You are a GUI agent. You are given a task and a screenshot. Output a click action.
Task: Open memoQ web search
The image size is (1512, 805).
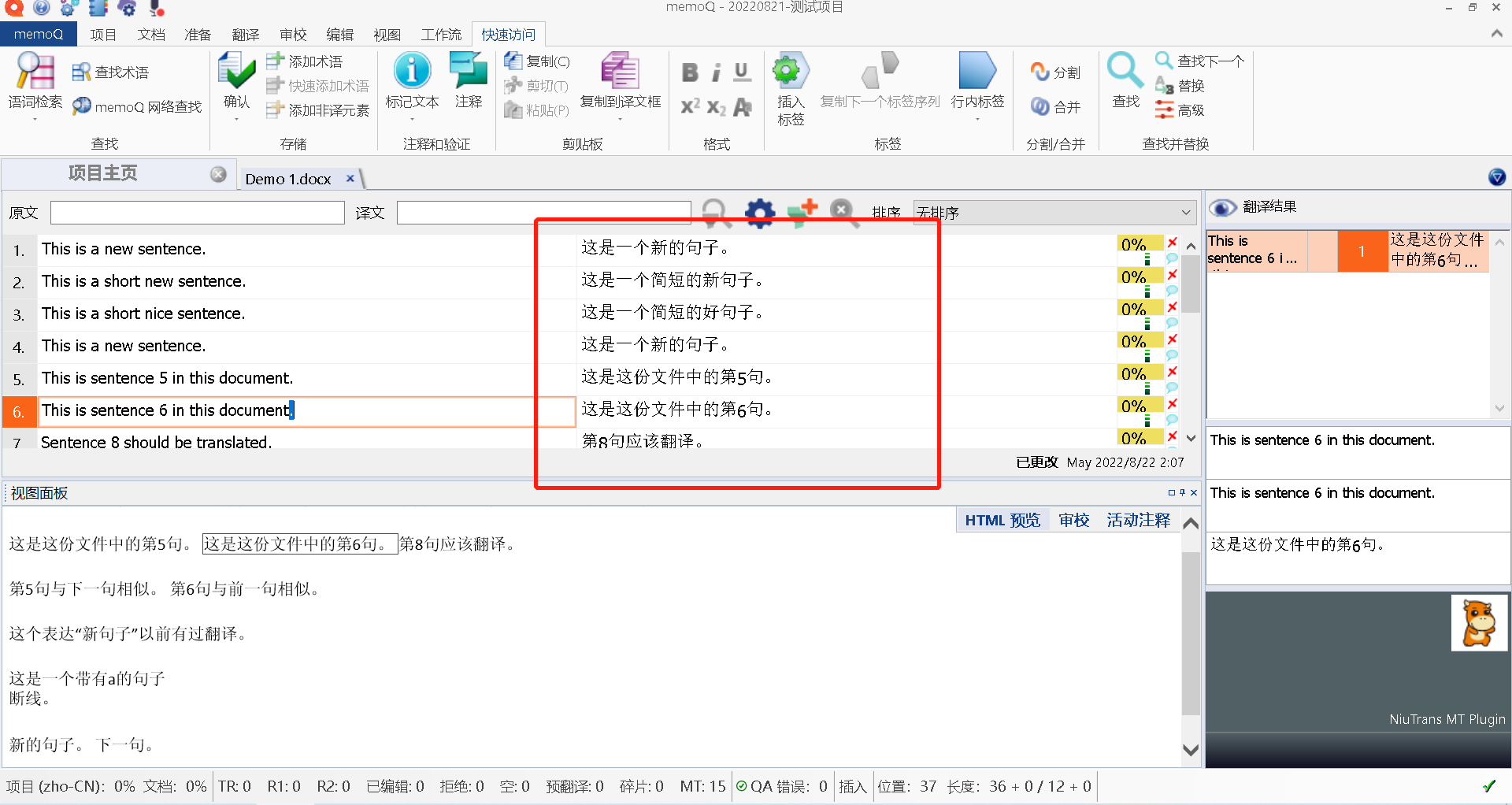(x=81, y=106)
